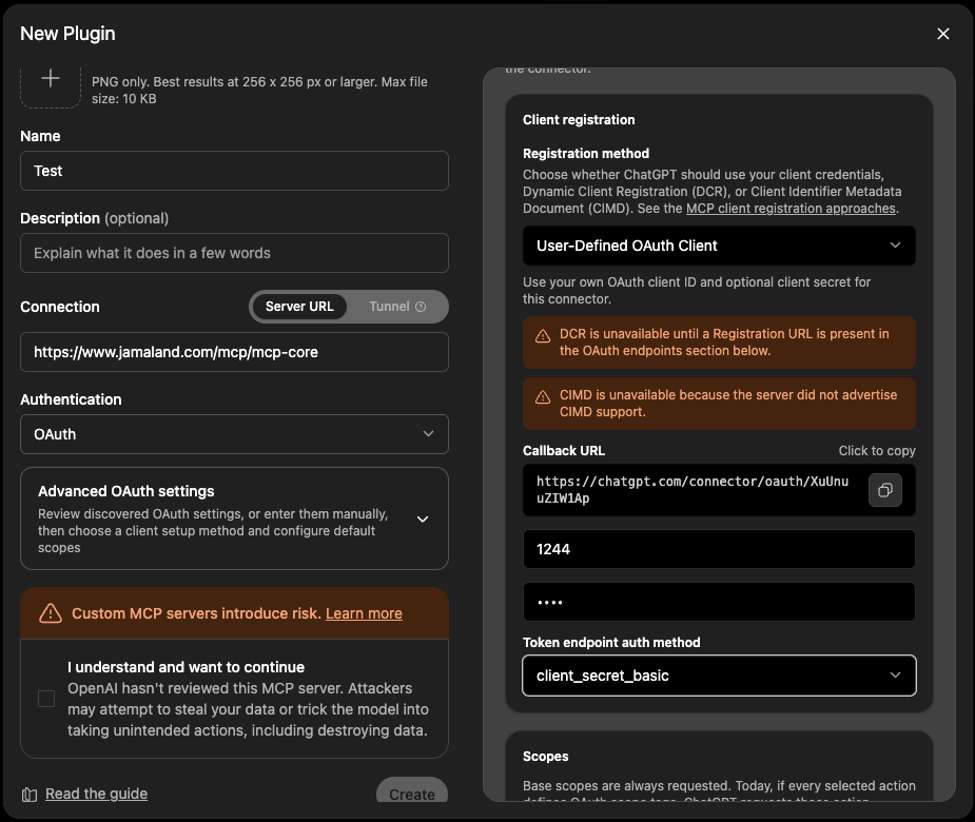Screen dimensions: 975x822
Task: Click the client ID field showing 1244
Action: point(719,549)
